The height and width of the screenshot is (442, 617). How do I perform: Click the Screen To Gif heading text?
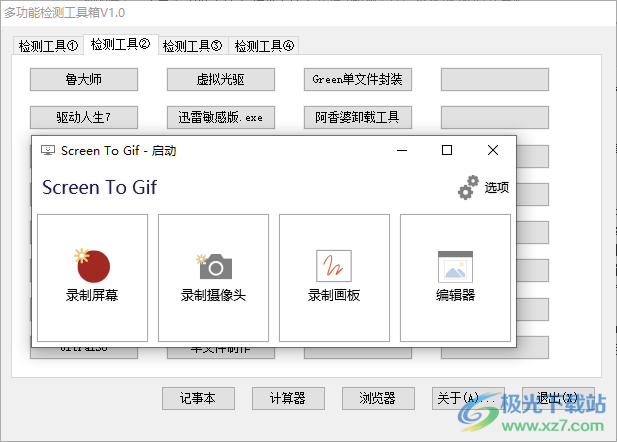pyautogui.click(x=100, y=187)
